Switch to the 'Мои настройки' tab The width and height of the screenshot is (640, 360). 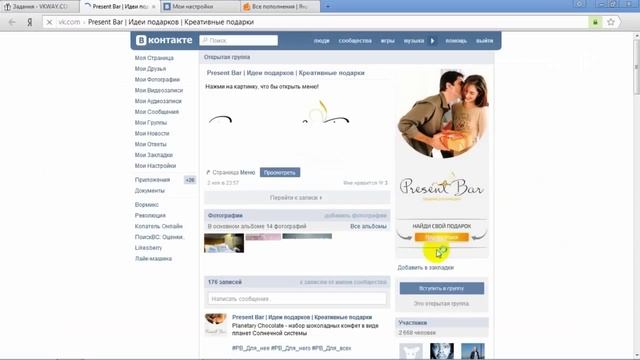tap(200, 7)
